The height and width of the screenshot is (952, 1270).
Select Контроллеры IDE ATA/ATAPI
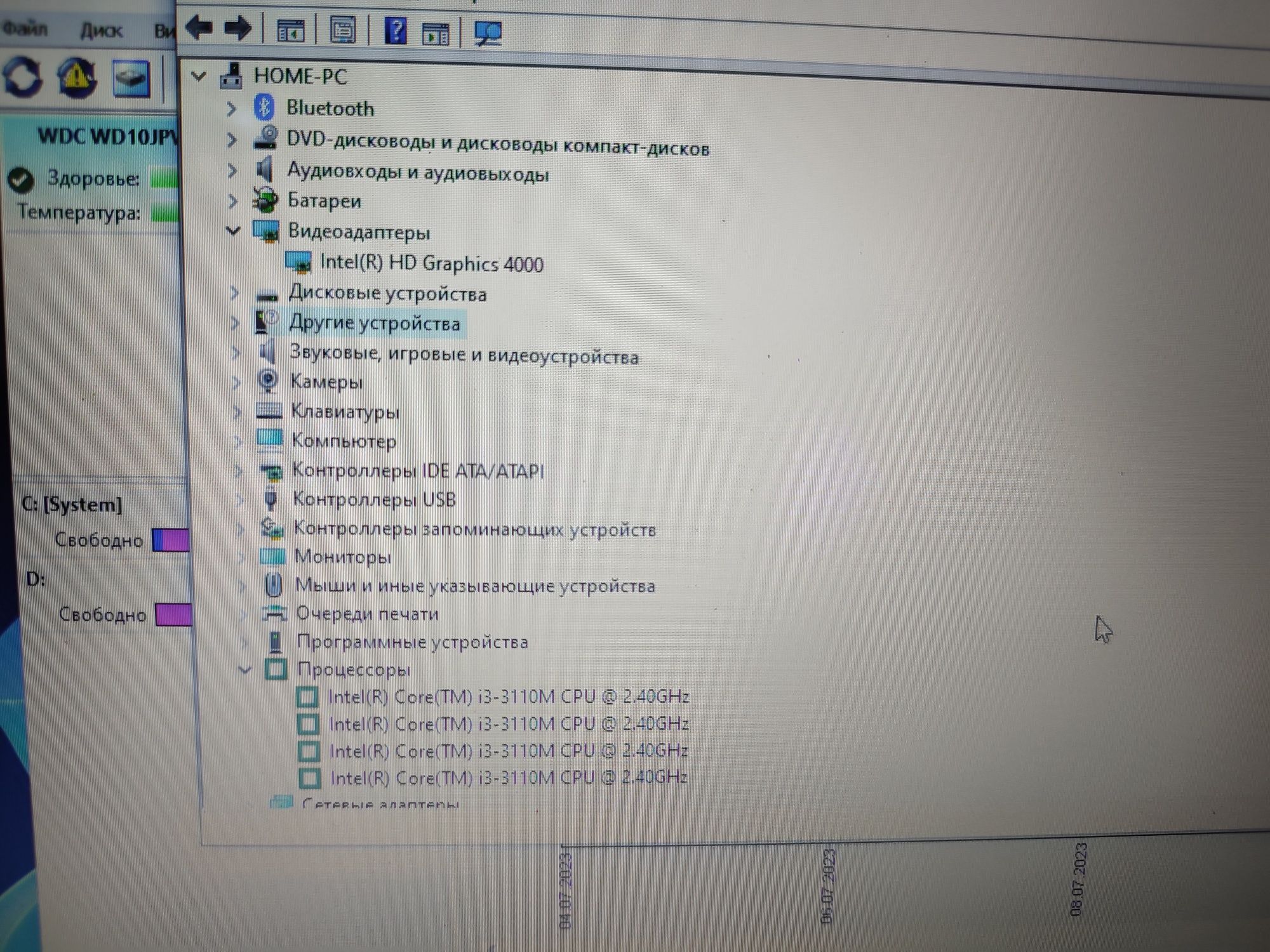(x=418, y=471)
